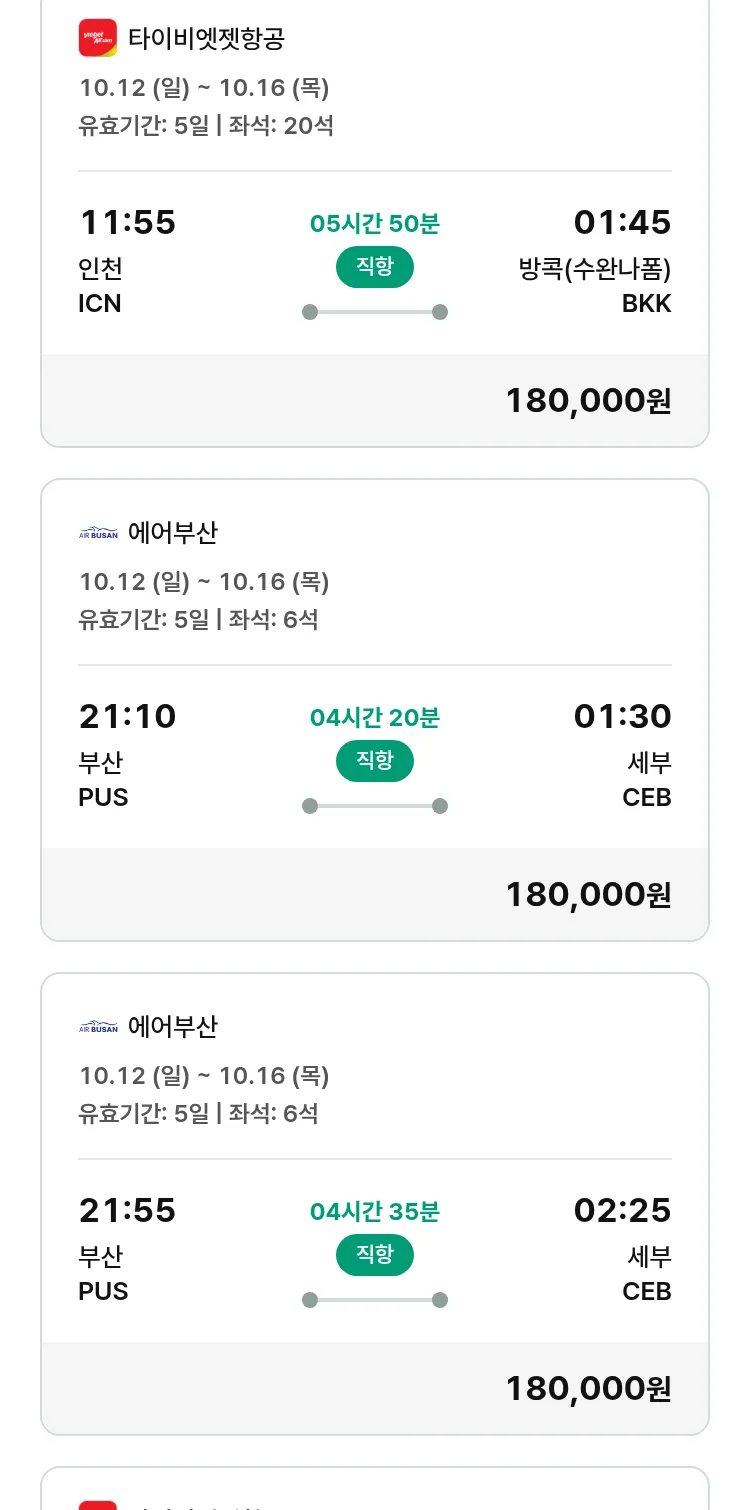Viewport: 750px width, 1510px height.
Task: Click the 직항 badge on the Incheon–Bangkok flight
Action: tap(374, 267)
